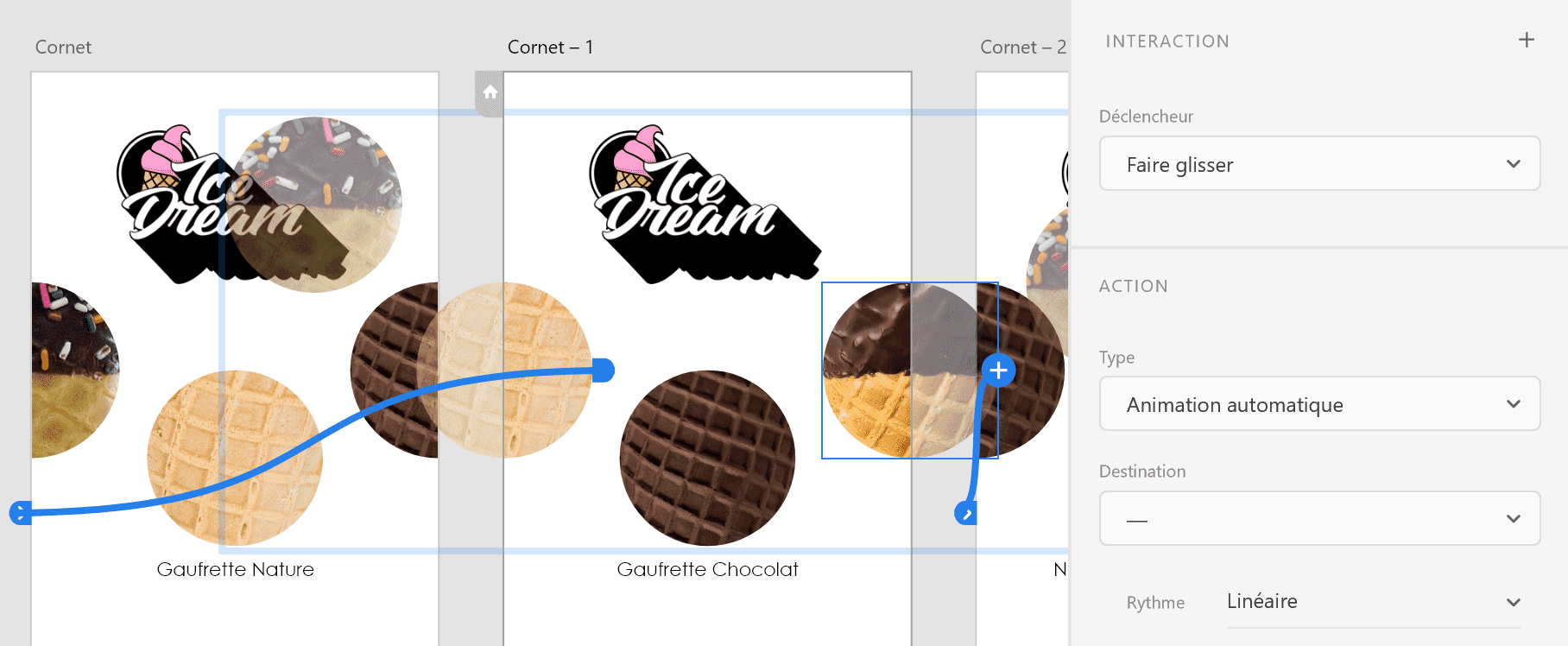This screenshot has height=646, width=1568.
Task: Click the blue plus connector handle
Action: [998, 370]
